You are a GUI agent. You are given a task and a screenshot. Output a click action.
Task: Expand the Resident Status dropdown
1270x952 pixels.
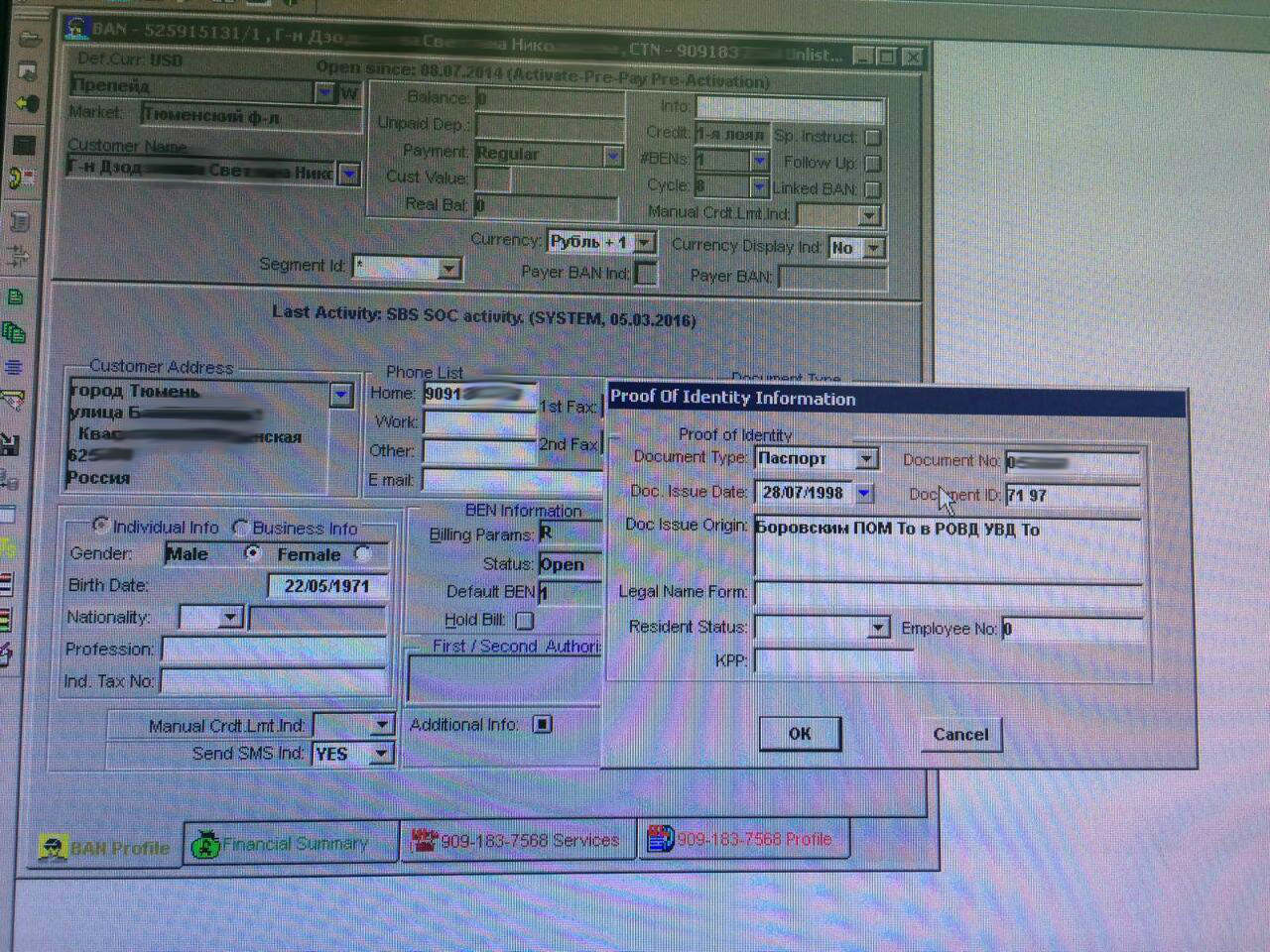click(x=877, y=628)
